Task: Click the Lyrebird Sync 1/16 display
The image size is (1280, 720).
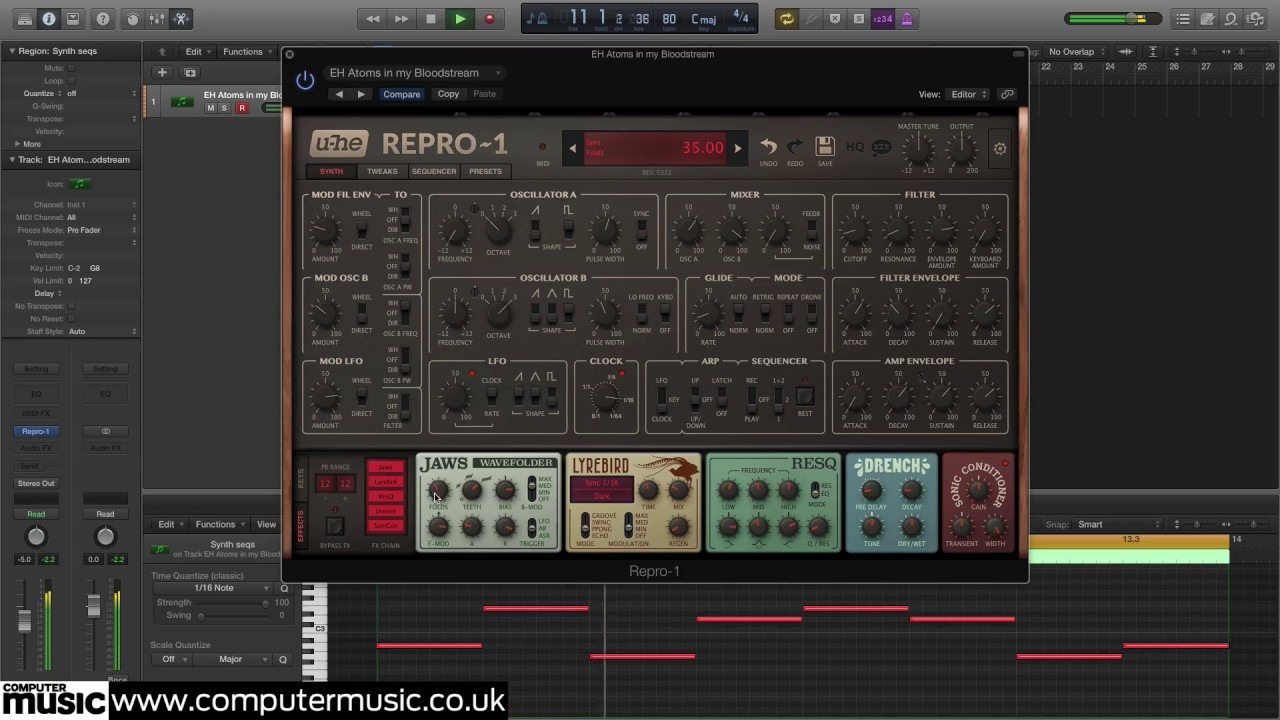Action: pyautogui.click(x=602, y=483)
